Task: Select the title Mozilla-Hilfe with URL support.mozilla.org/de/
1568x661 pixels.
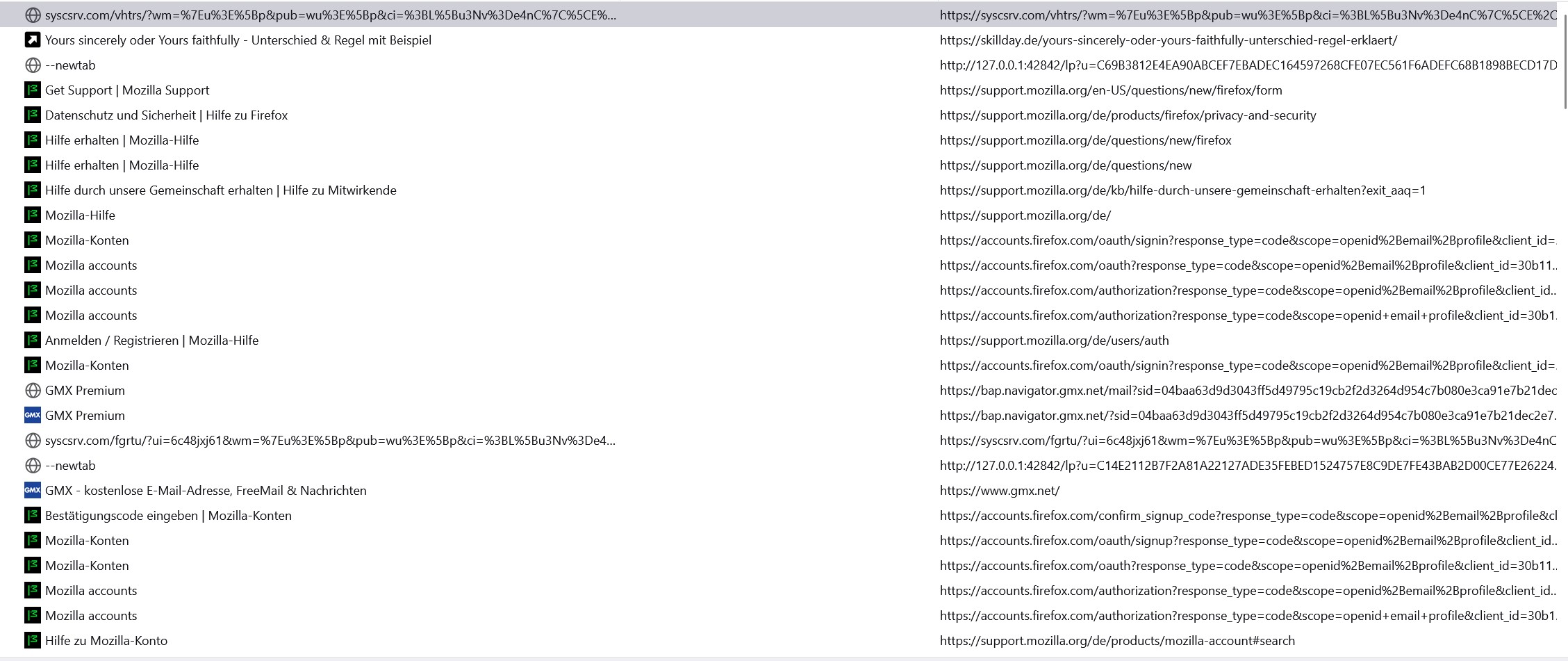Action: click(x=81, y=215)
